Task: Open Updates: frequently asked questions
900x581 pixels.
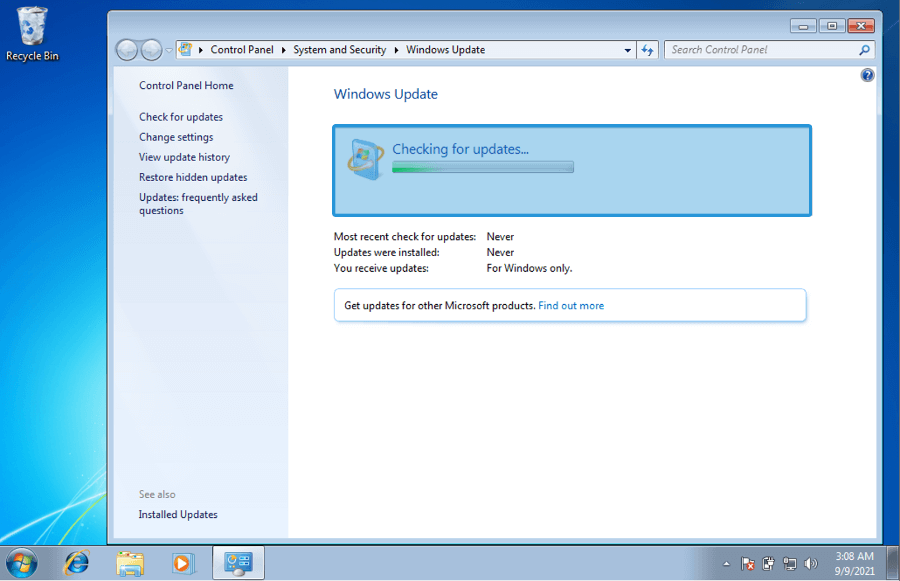Action: pyautogui.click(x=198, y=204)
